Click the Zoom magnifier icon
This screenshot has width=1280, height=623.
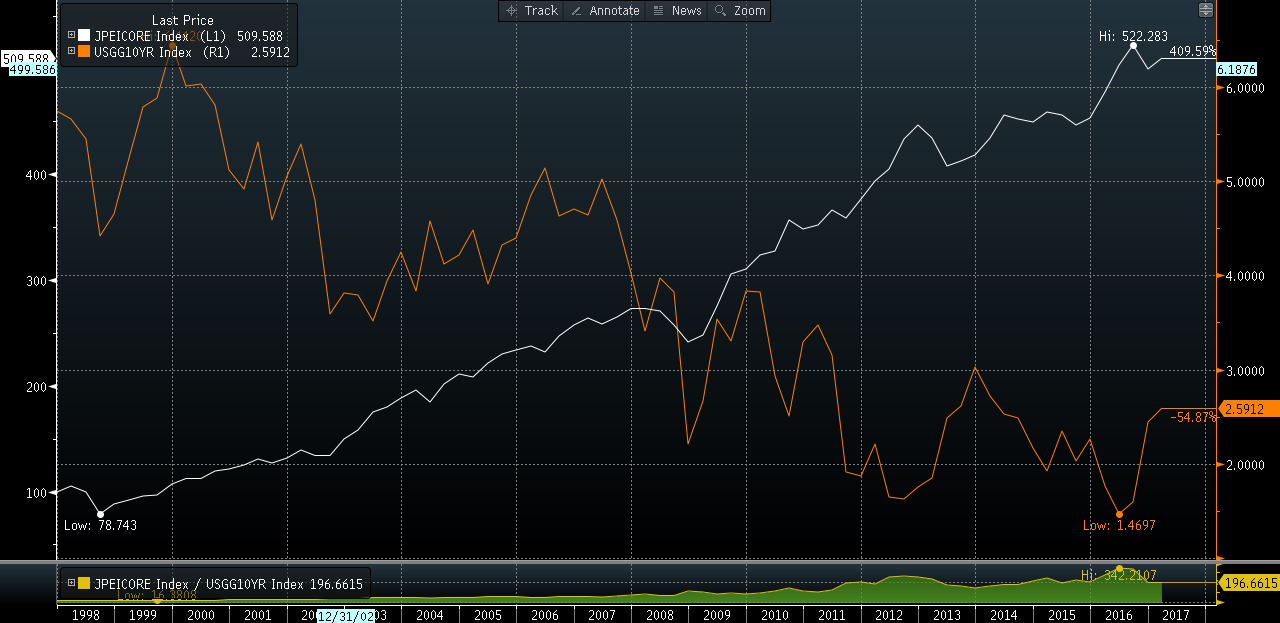(x=720, y=11)
